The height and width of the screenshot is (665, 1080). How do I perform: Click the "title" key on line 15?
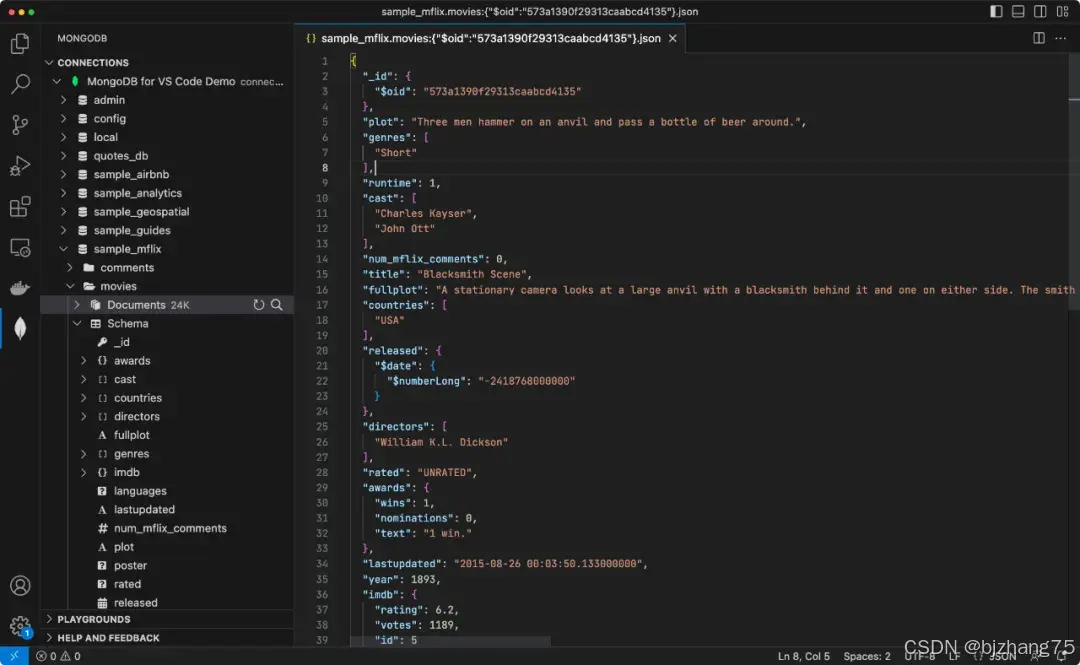tap(384, 274)
